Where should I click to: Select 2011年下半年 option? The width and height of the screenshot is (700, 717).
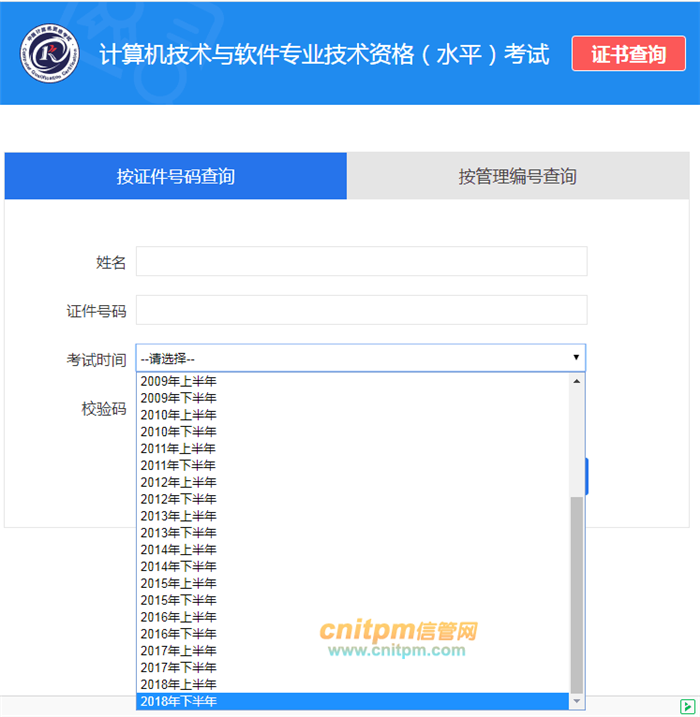180,465
